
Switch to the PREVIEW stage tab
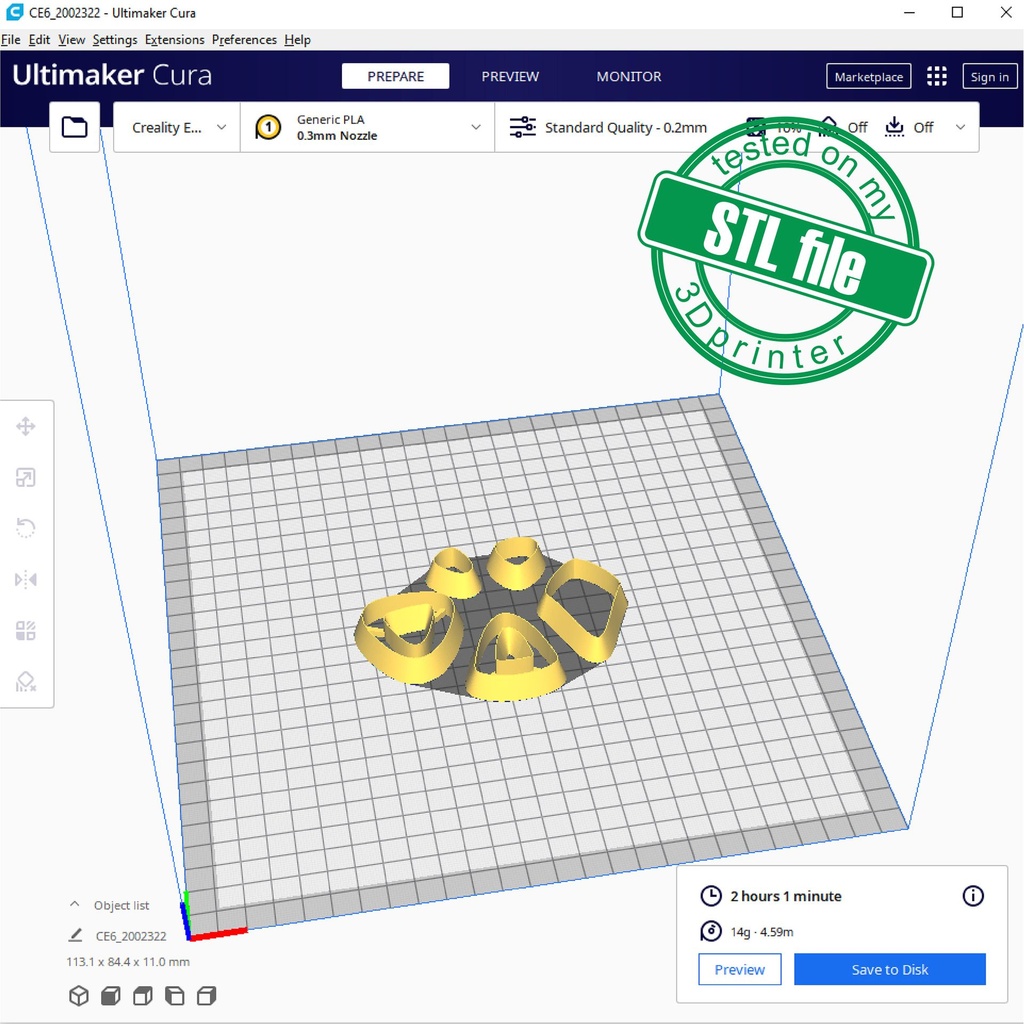coord(510,77)
